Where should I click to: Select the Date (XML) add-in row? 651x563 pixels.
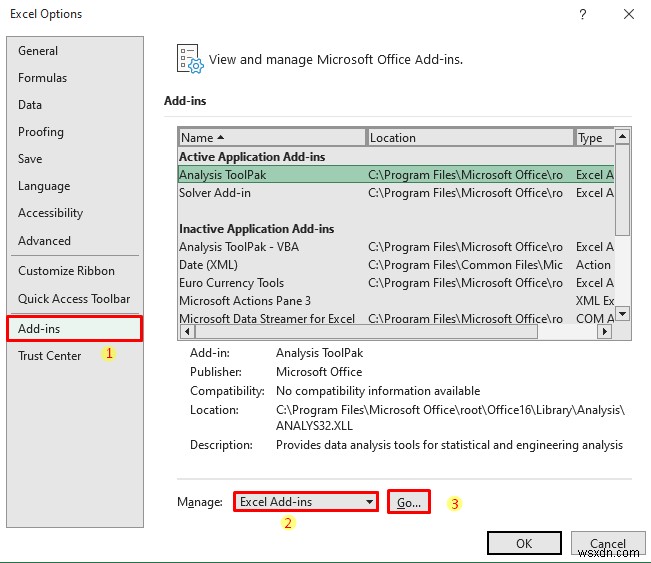[396, 265]
